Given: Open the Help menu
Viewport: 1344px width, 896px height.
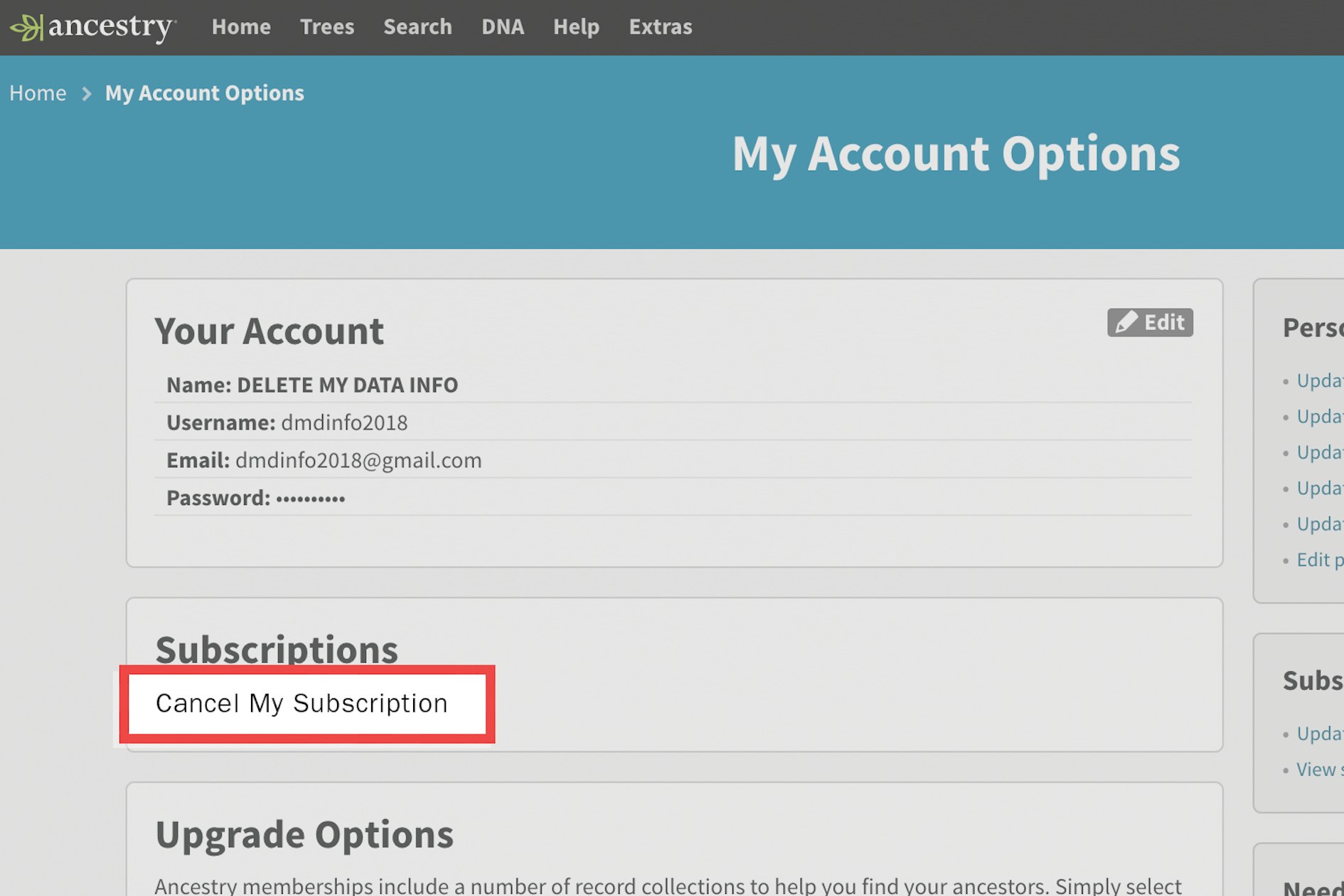Looking at the screenshot, I should tap(576, 27).
